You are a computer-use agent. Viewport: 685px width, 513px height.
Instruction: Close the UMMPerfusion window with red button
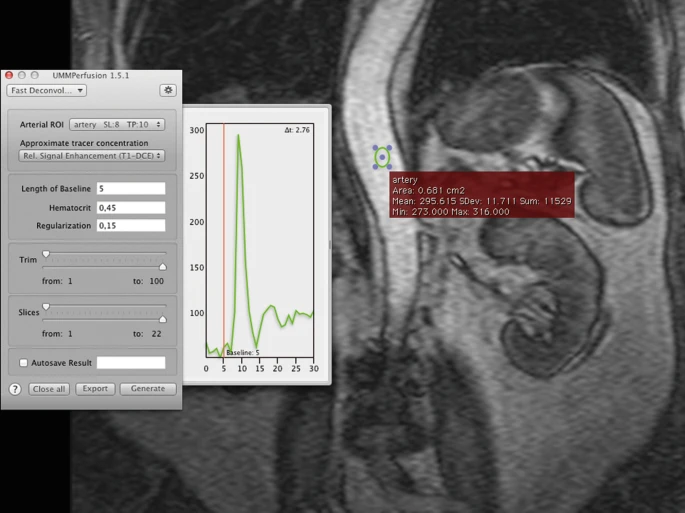9,76
